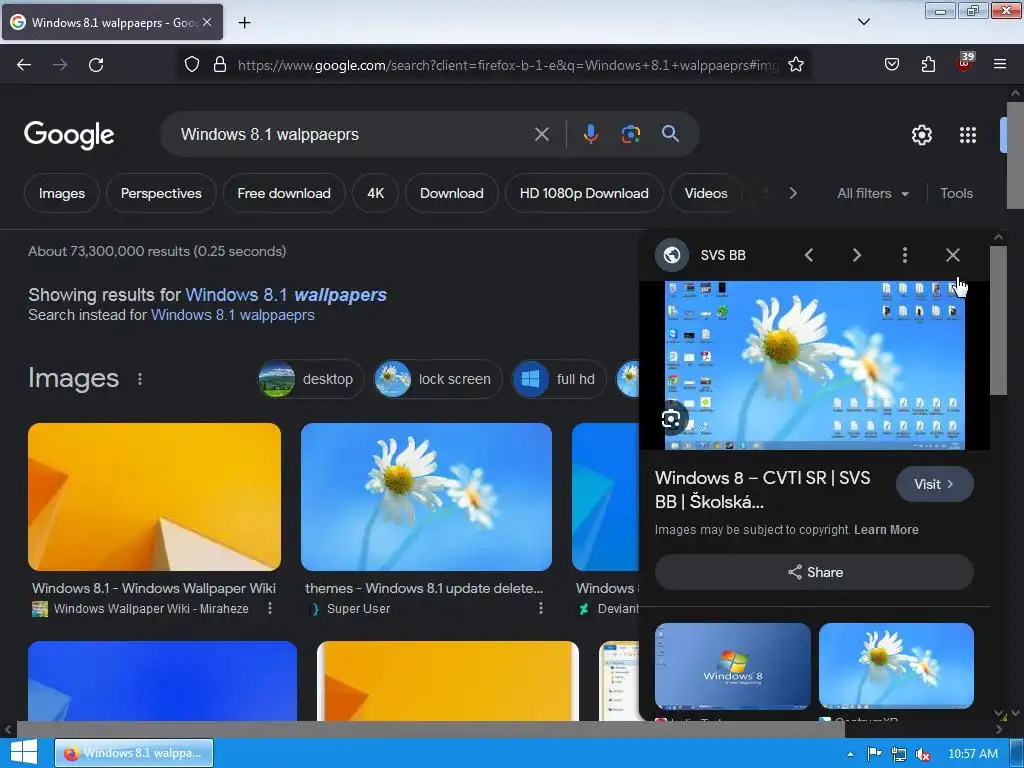
Task: Refine images by the full hd chip
Action: 559,379
